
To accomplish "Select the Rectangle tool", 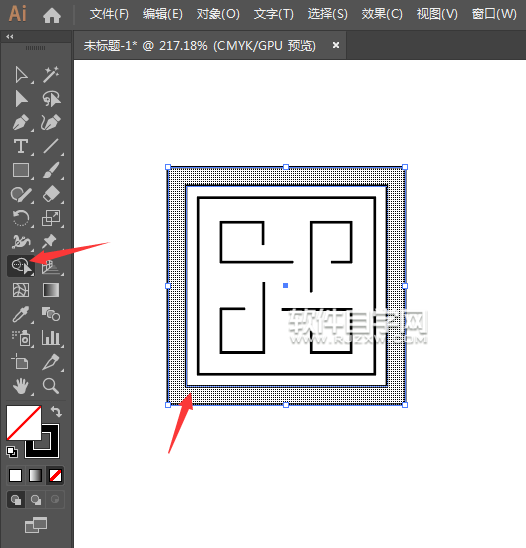I will point(21,170).
